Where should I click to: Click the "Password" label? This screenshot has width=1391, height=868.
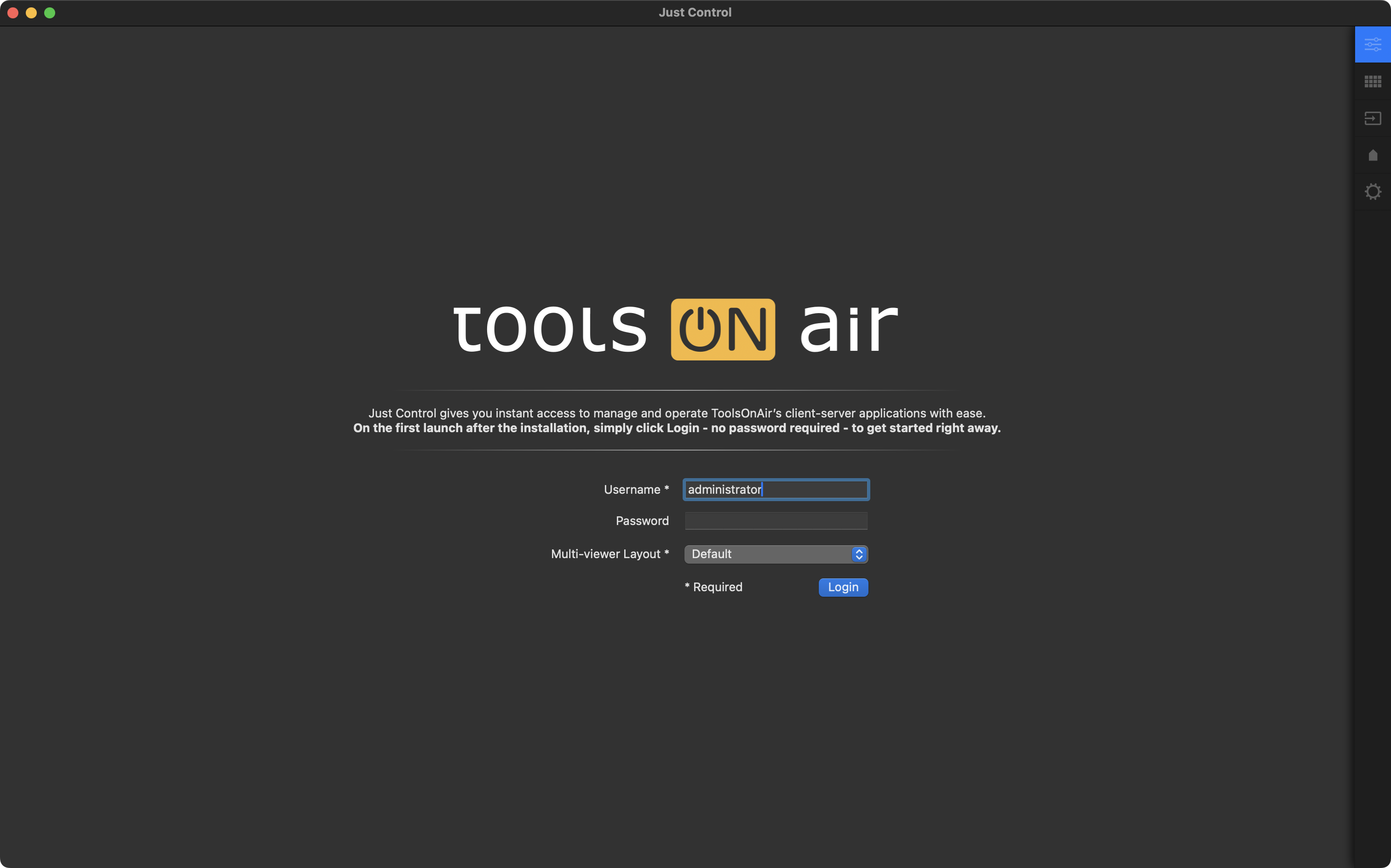pos(642,521)
